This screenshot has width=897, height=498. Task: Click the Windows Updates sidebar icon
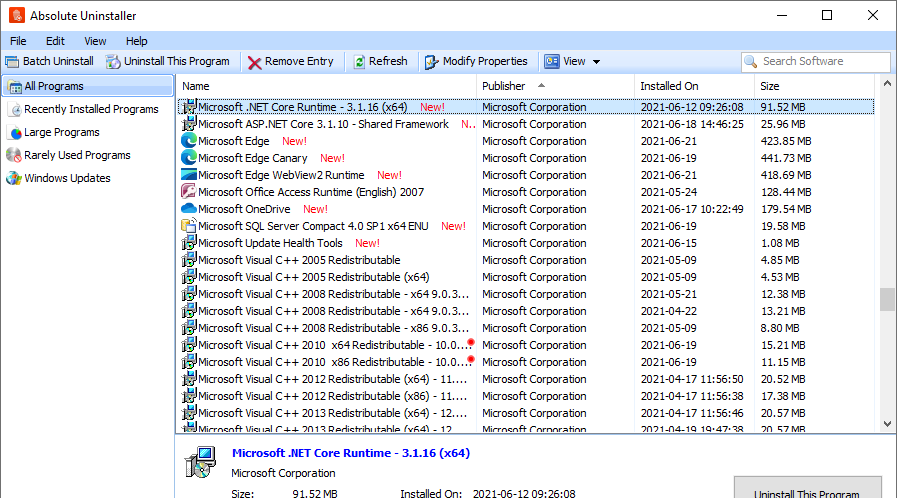point(14,178)
